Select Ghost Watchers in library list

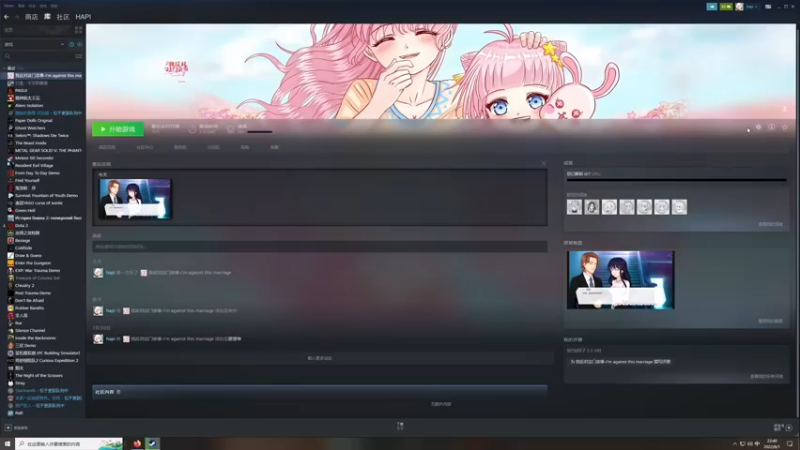click(x=30, y=128)
